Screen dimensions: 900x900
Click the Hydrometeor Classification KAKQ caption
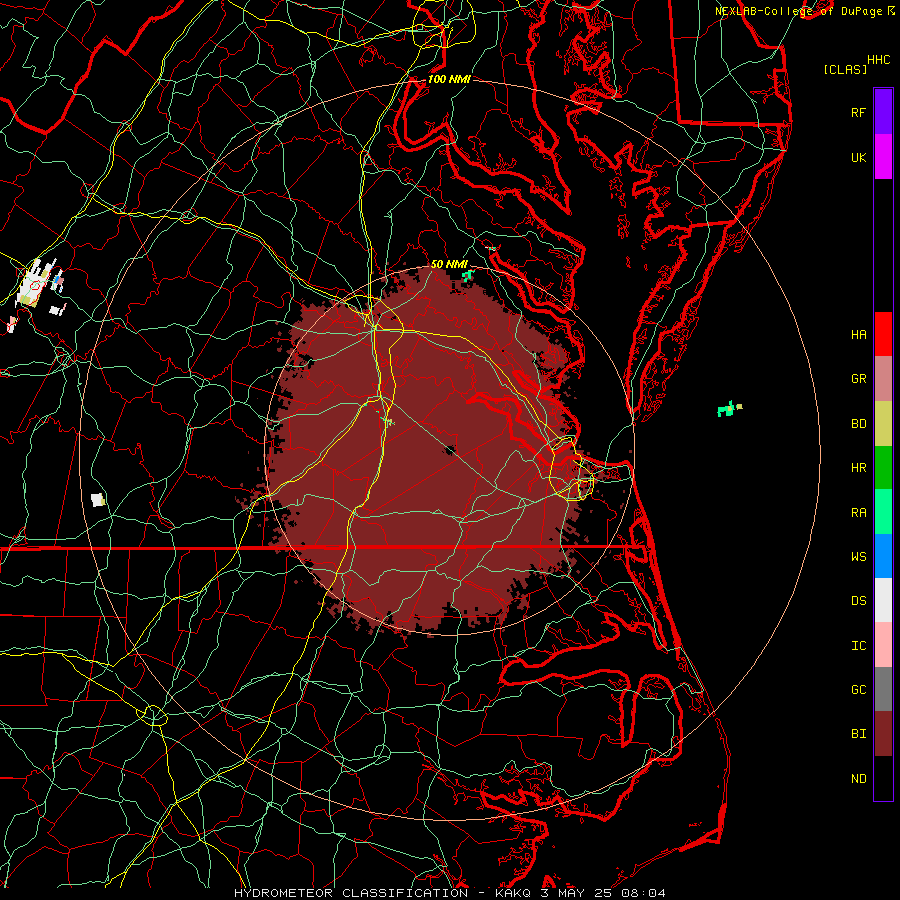[x=450, y=893]
